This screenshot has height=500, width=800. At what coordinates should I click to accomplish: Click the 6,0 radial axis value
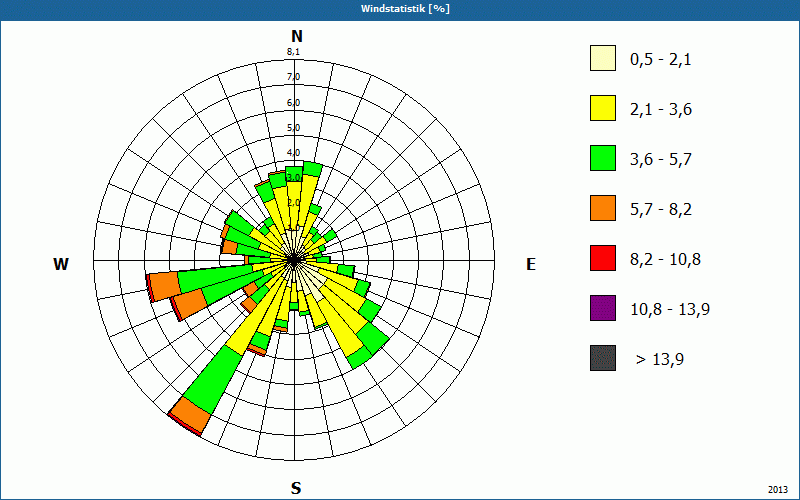pos(293,103)
